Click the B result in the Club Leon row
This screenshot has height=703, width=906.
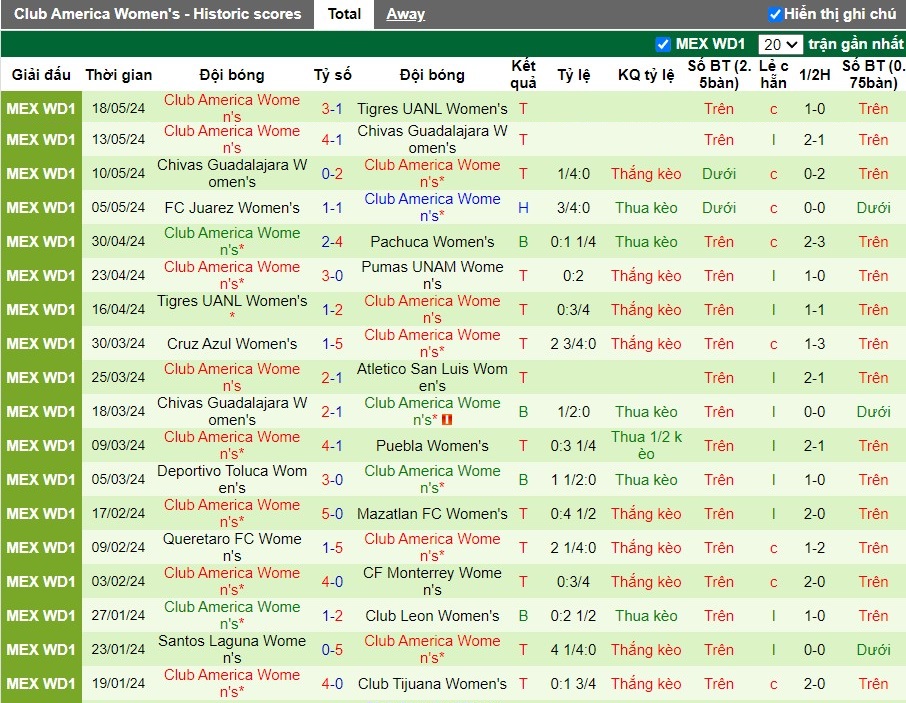(x=523, y=616)
